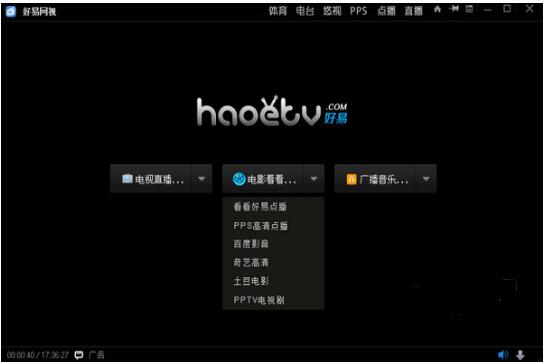Click the mini-mode window icon
The height and width of the screenshot is (362, 545).
click(x=469, y=9)
